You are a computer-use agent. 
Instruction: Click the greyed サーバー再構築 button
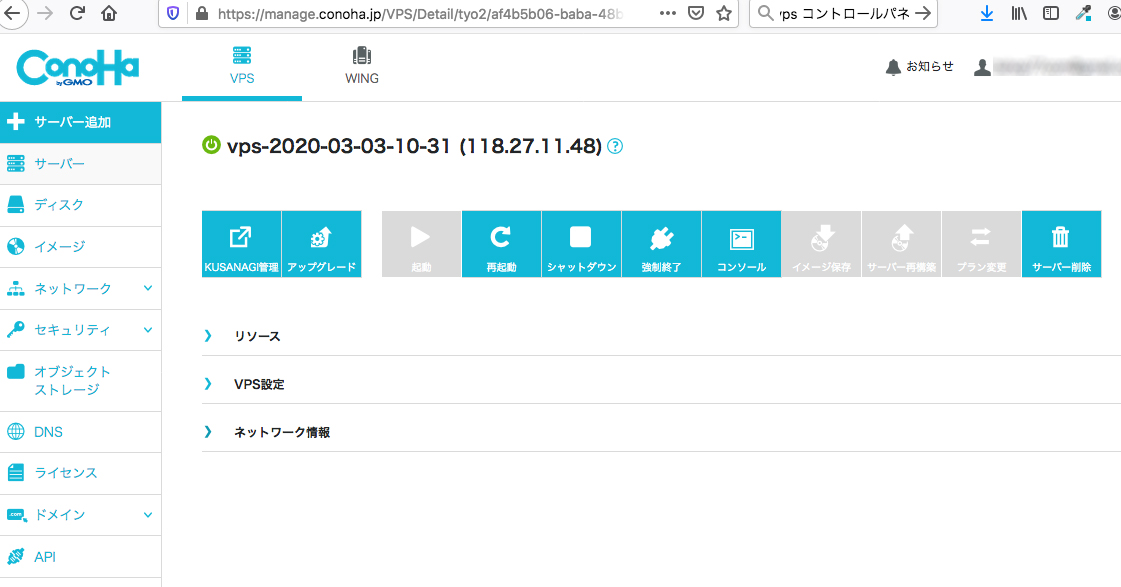click(902, 244)
